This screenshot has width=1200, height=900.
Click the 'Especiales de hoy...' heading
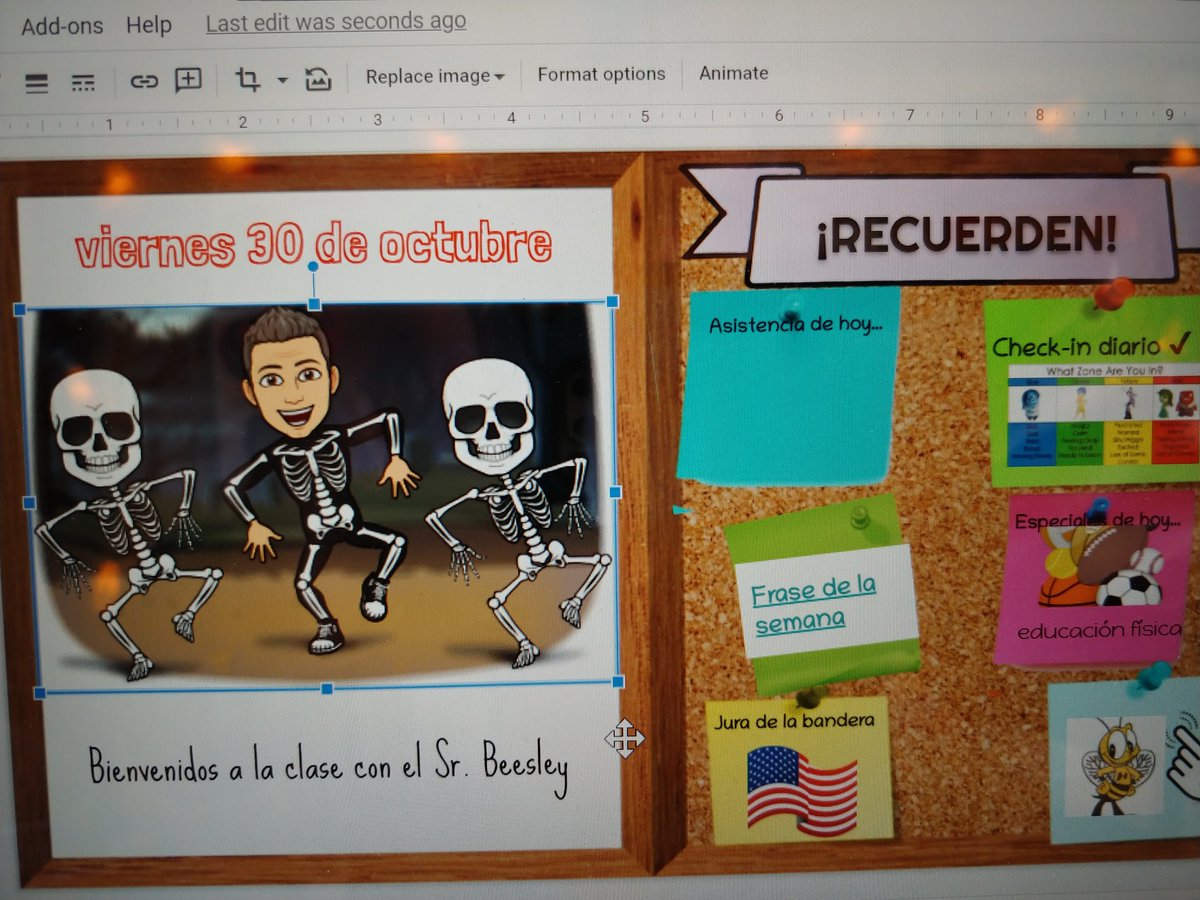(1096, 520)
